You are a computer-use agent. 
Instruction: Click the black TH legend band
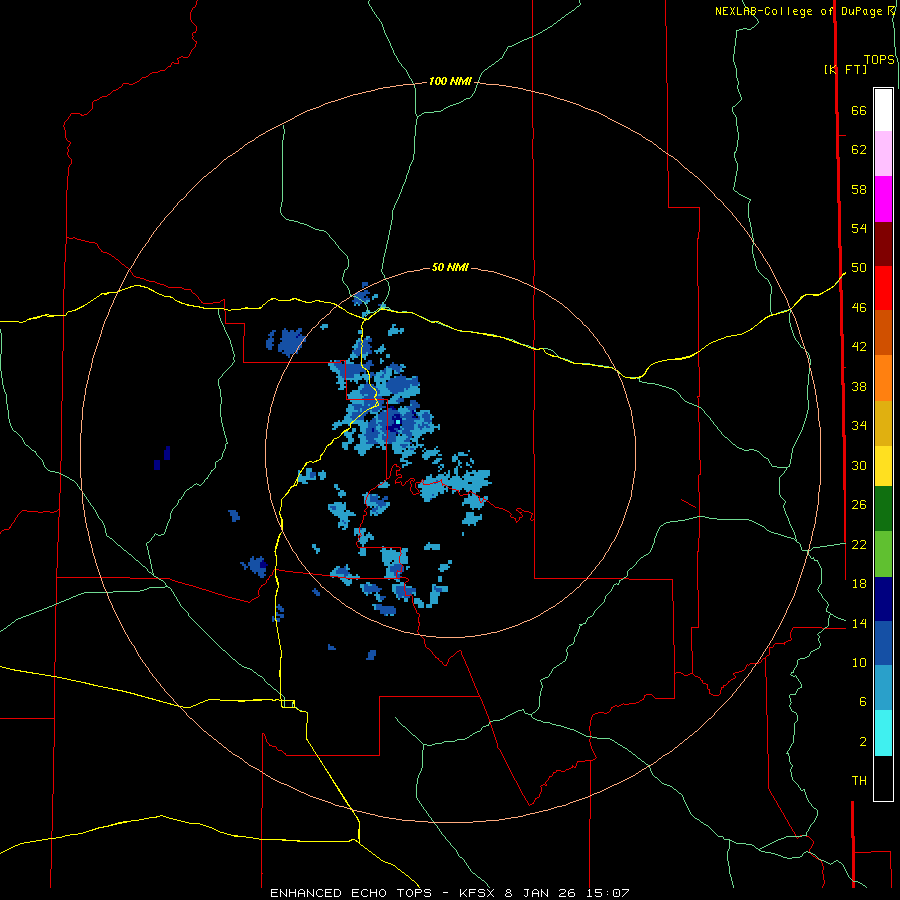[x=883, y=778]
